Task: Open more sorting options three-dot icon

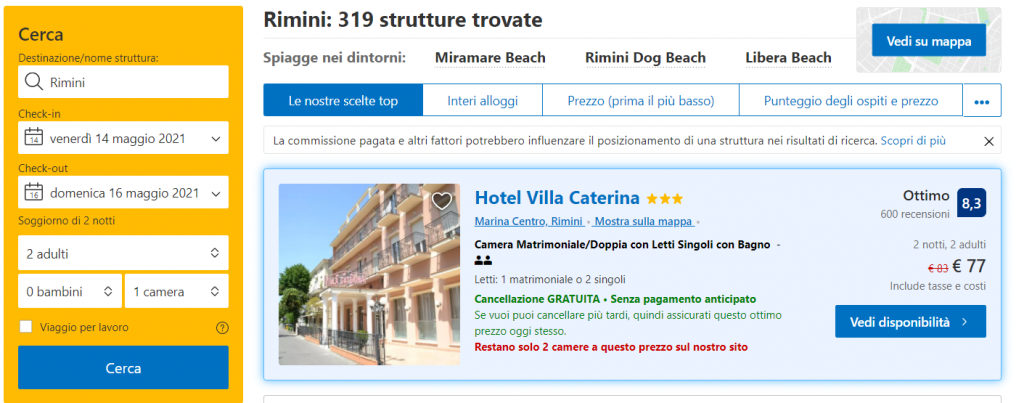Action: point(982,101)
